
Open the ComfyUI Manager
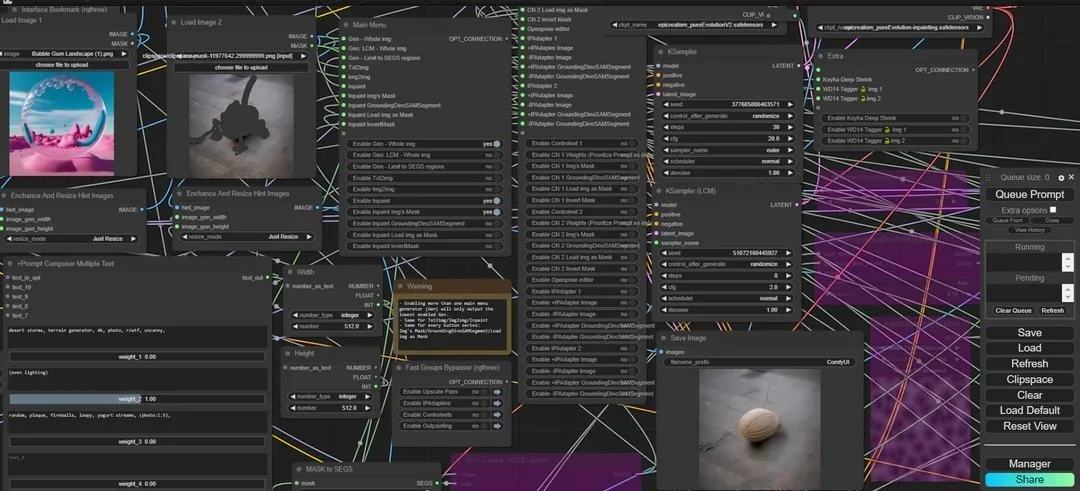(1030, 463)
